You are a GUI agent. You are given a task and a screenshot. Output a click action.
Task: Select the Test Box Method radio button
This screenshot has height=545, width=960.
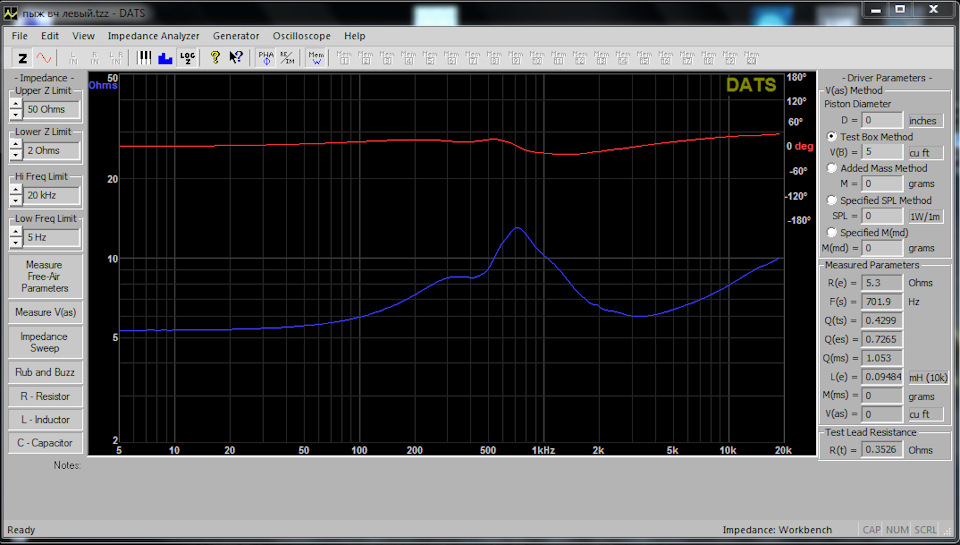pos(831,137)
